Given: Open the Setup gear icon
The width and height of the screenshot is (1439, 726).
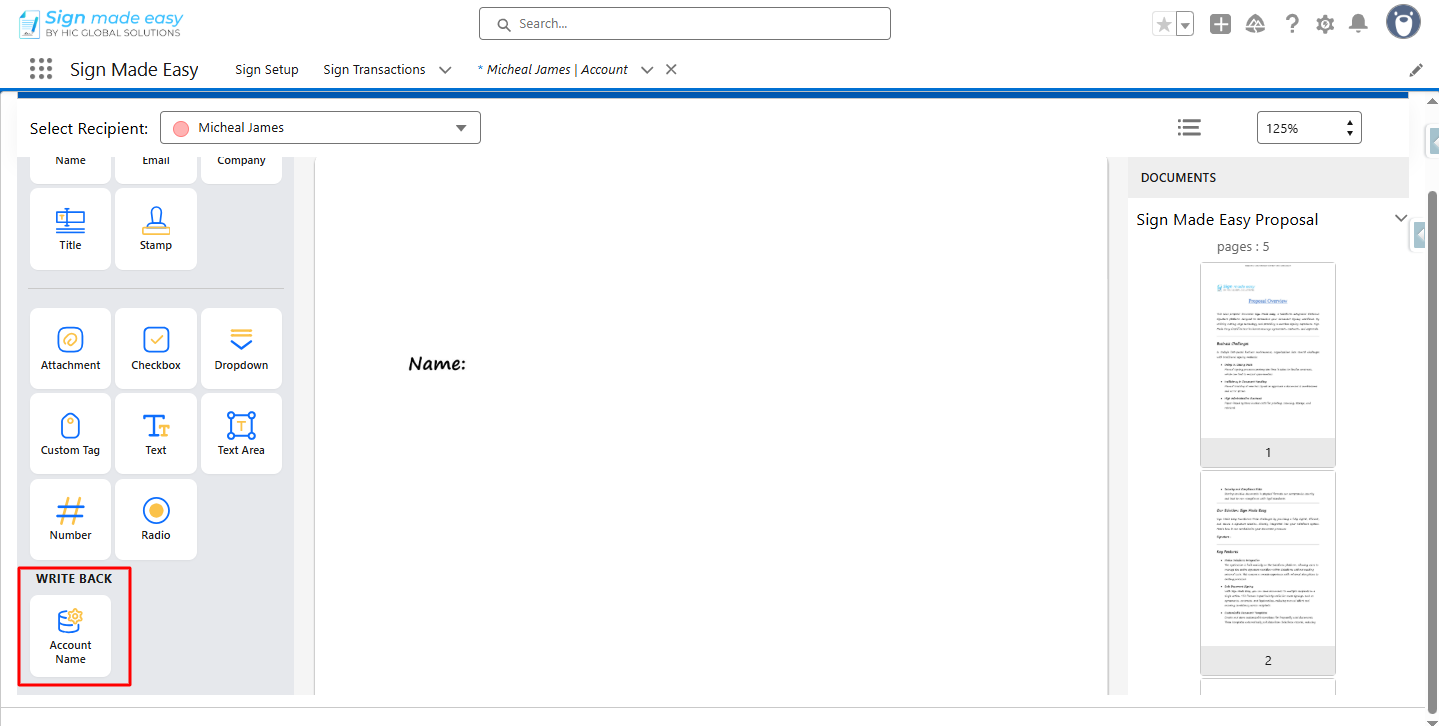Looking at the screenshot, I should point(1325,24).
